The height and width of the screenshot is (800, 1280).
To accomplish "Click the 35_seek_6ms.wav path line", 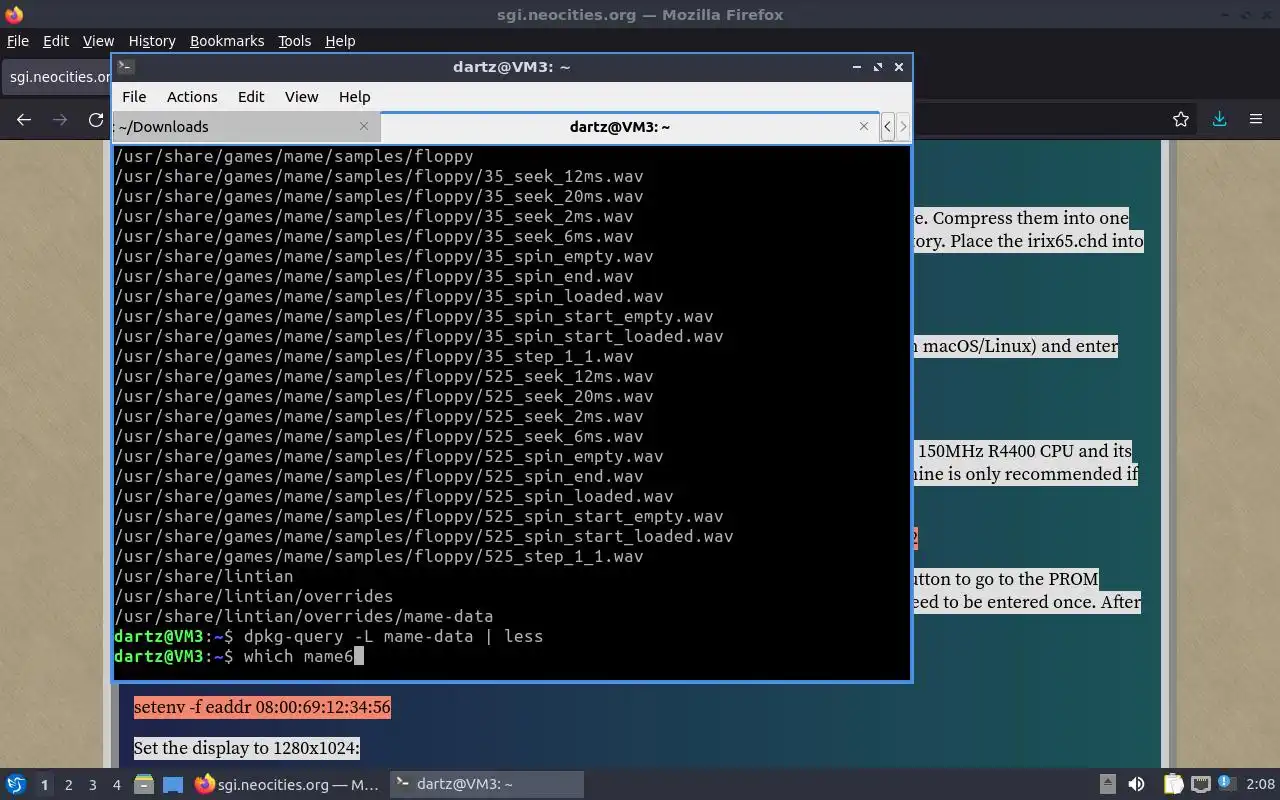I will point(374,236).
